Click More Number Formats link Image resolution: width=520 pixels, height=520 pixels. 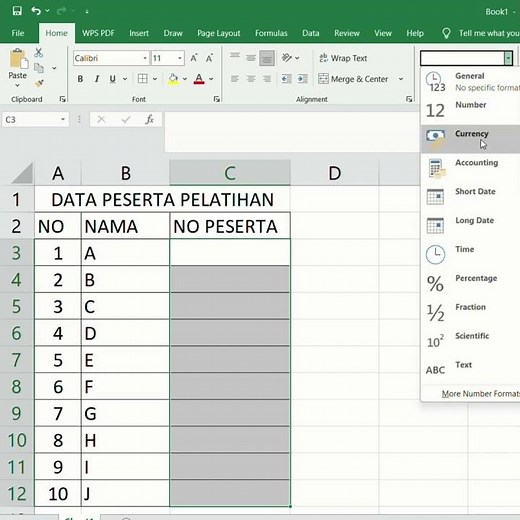click(481, 394)
